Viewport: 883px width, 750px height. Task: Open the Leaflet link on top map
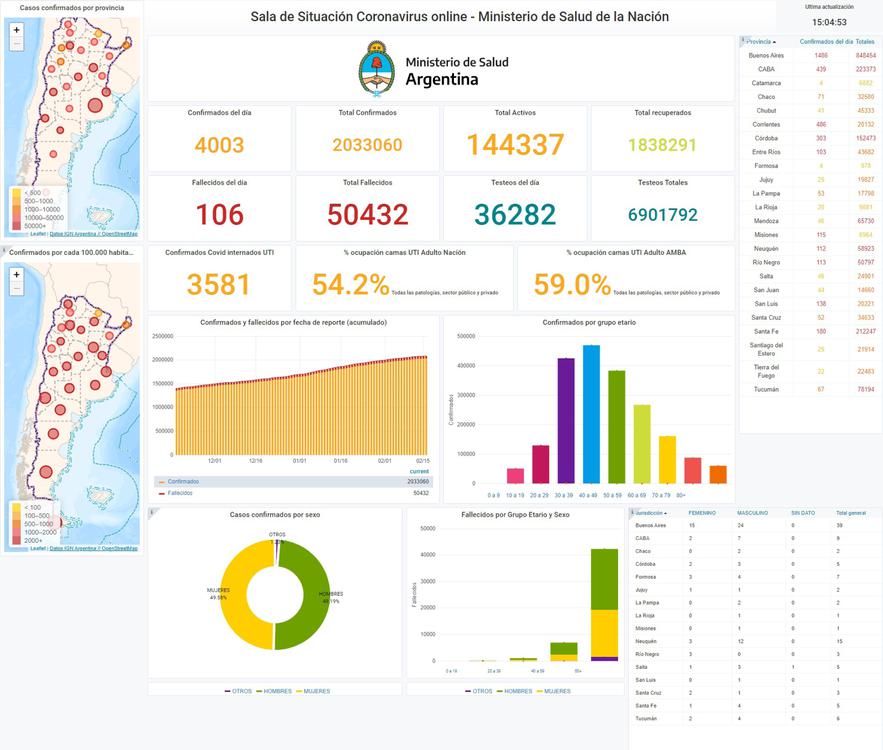pos(37,234)
